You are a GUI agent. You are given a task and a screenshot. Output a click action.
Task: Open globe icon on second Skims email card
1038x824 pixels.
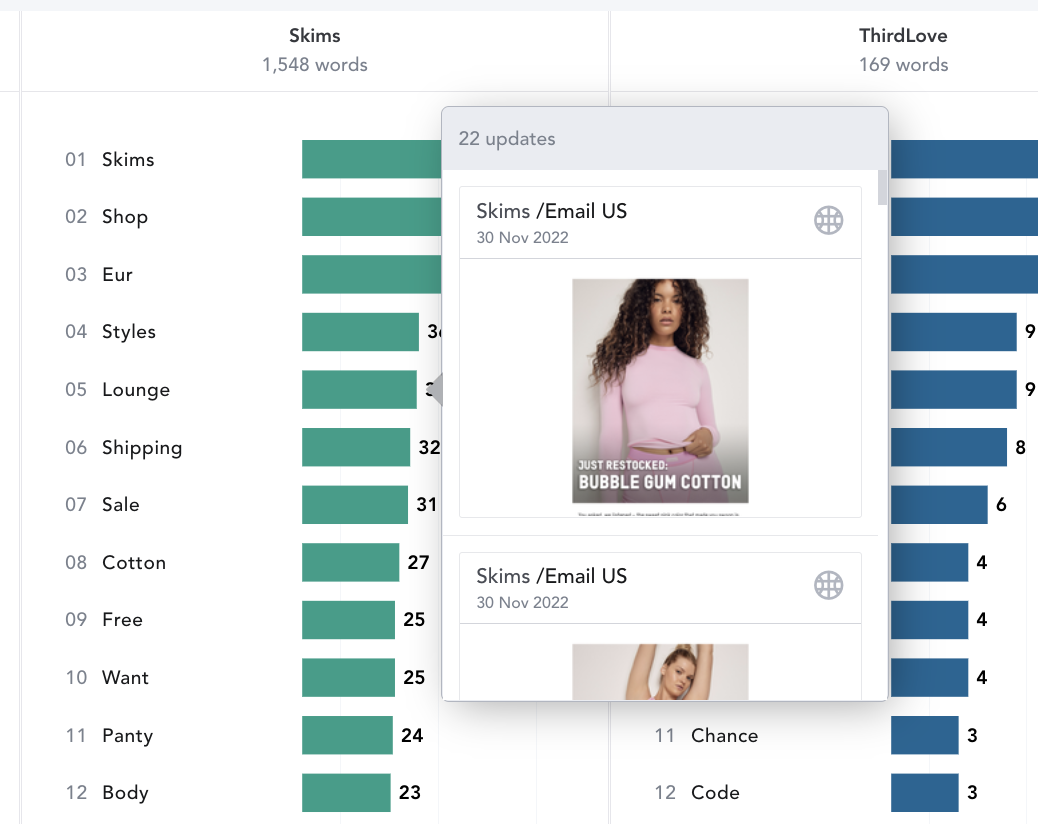click(x=828, y=585)
